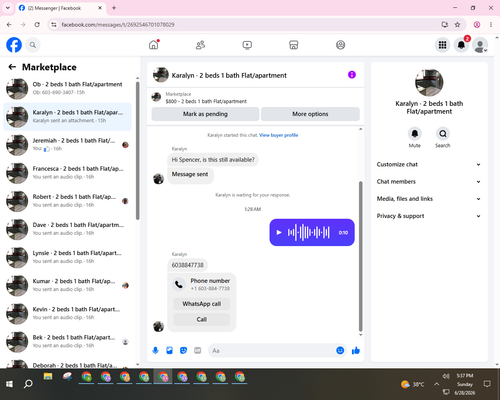Open Kumar conversation in list
The width and height of the screenshot is (500, 400).
pos(67,285)
